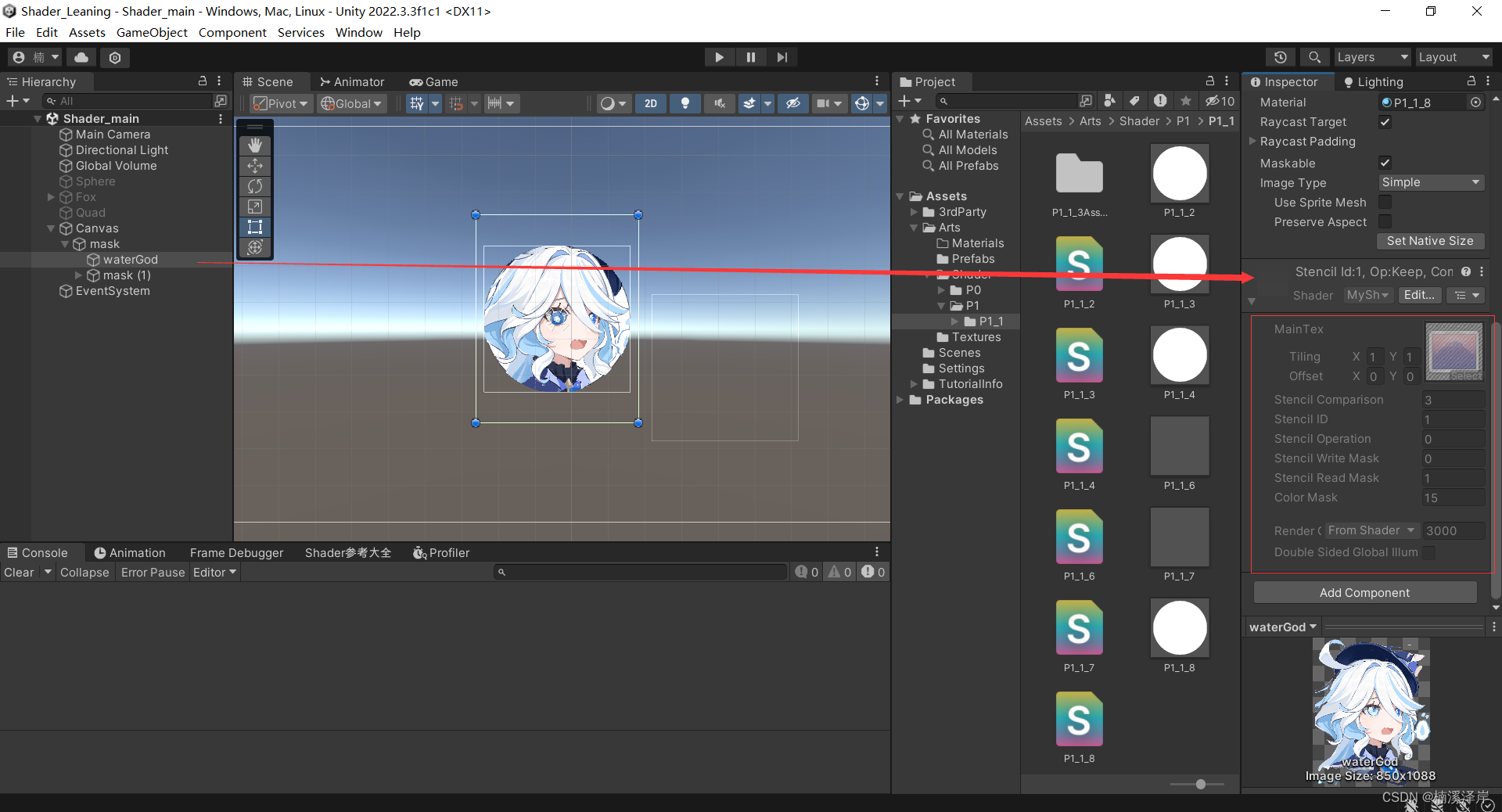Open the Global handle rotation dropdown
Image resolution: width=1502 pixels, height=812 pixels.
(352, 103)
